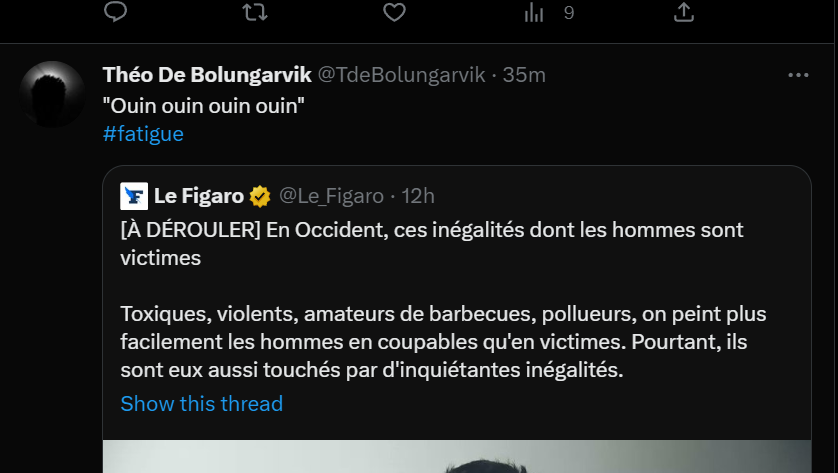Screen dimensions: 838x473
Task: Click the Show this thread link
Action: point(202,404)
